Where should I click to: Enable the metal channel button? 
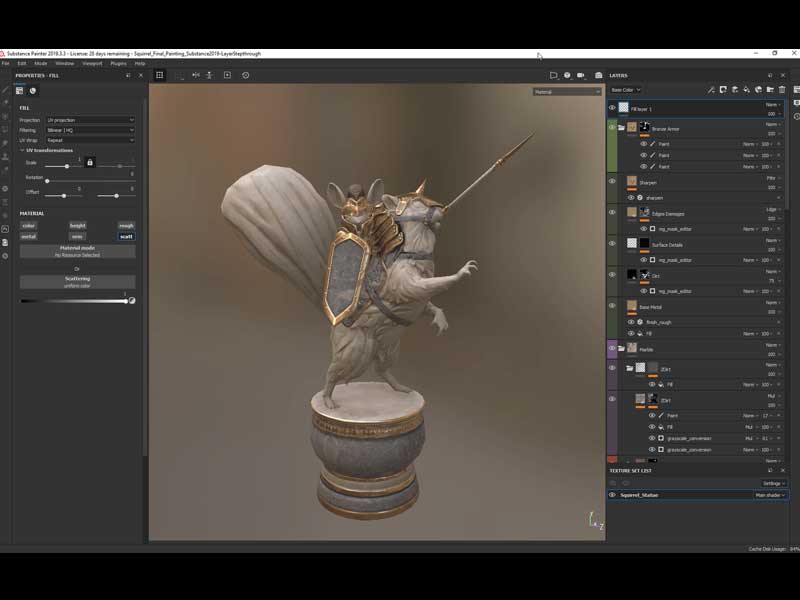point(29,236)
